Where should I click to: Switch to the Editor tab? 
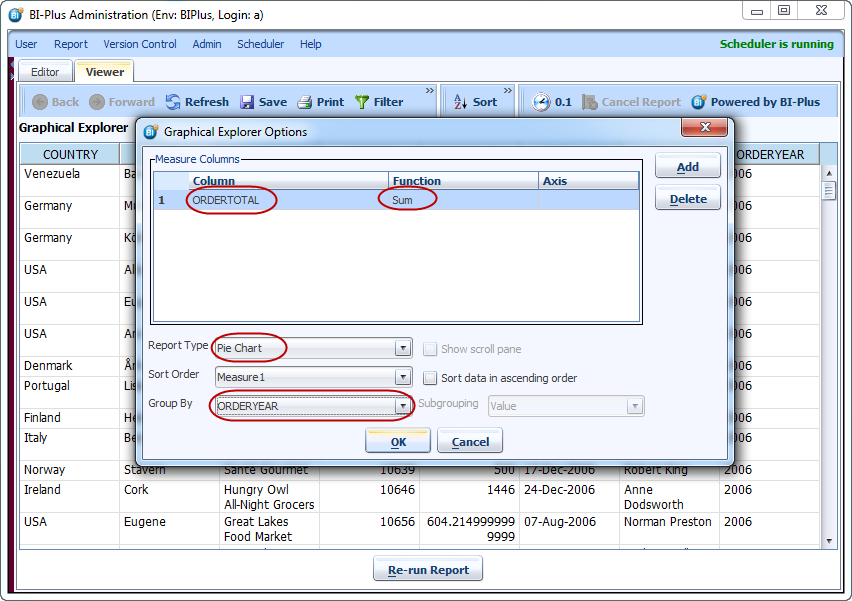coord(45,72)
